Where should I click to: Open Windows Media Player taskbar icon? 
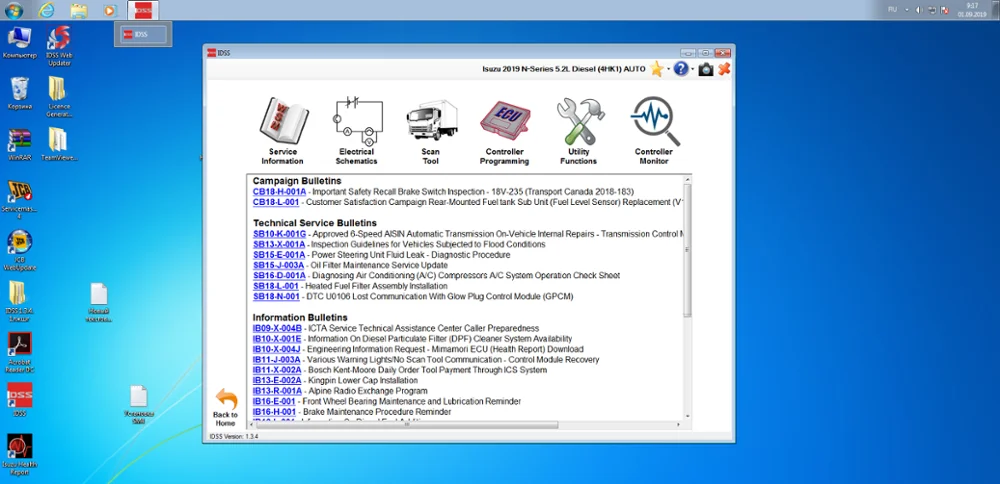[x=110, y=10]
